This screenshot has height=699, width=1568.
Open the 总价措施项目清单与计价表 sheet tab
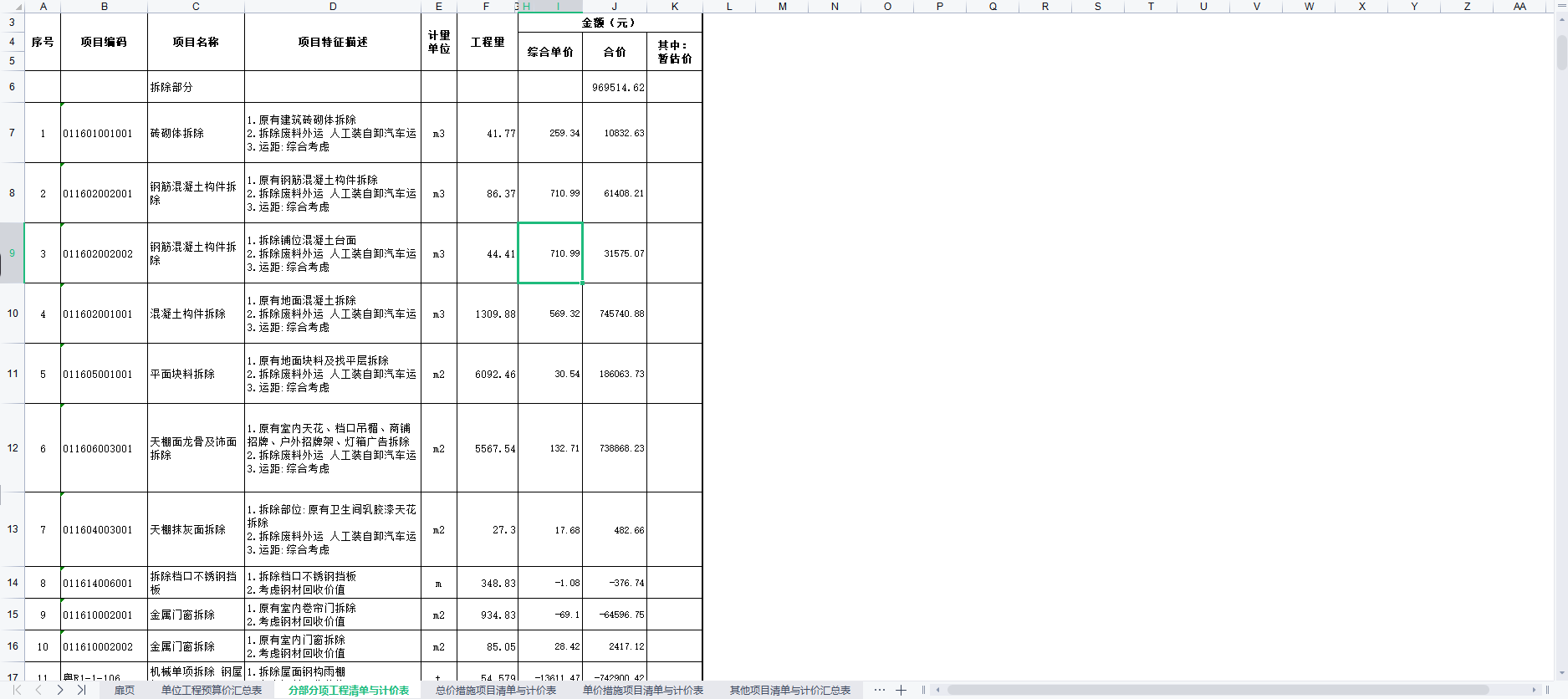click(x=496, y=690)
